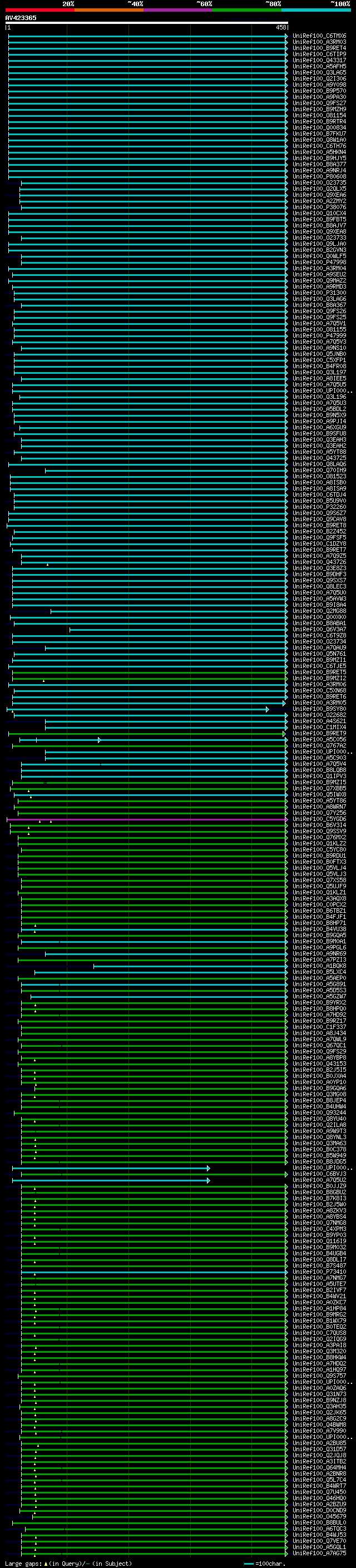Select hit UniRef100_B9RET4
Image resolution: width=356 pixels, height=1568 pixels.
coord(319,48)
